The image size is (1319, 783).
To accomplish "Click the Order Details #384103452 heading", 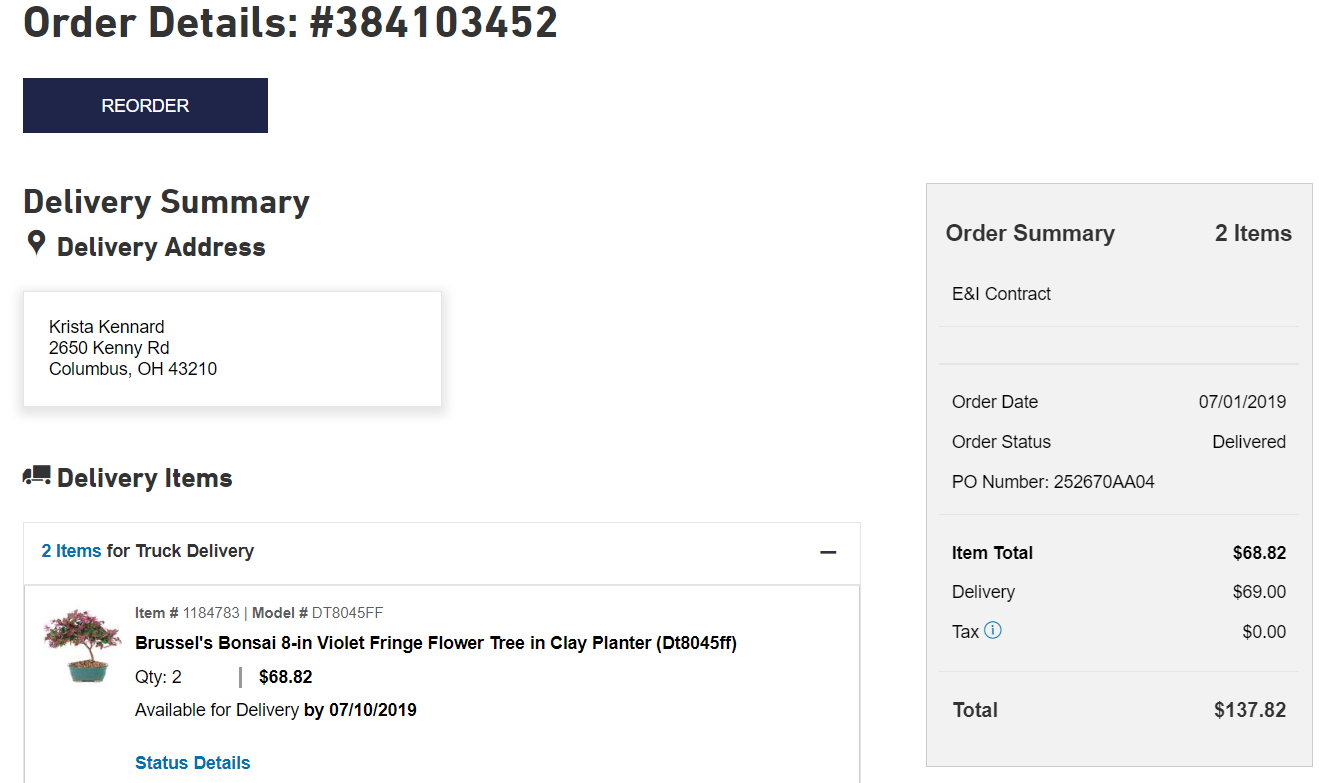I will [291, 22].
